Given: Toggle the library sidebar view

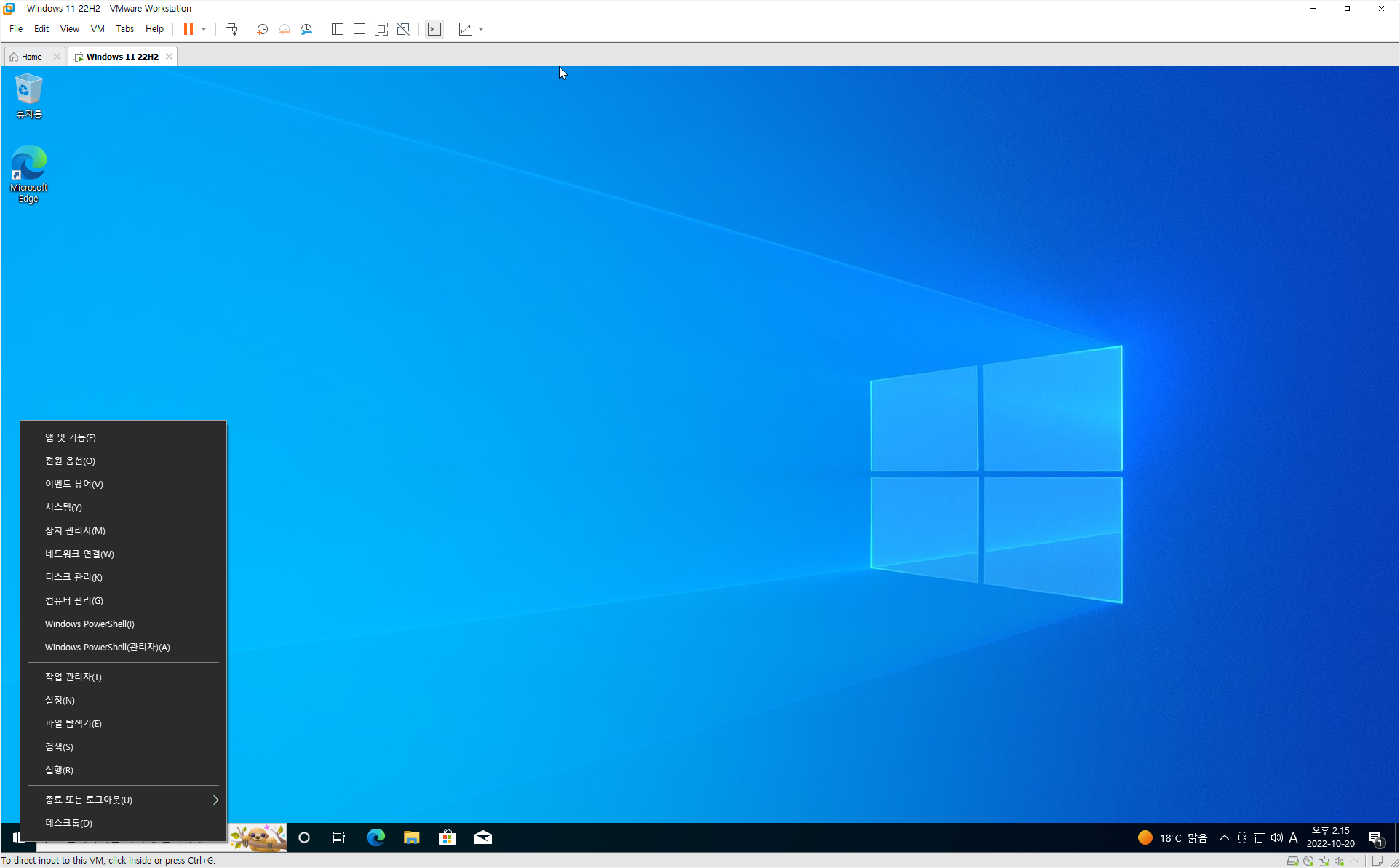Looking at the screenshot, I should click(338, 29).
